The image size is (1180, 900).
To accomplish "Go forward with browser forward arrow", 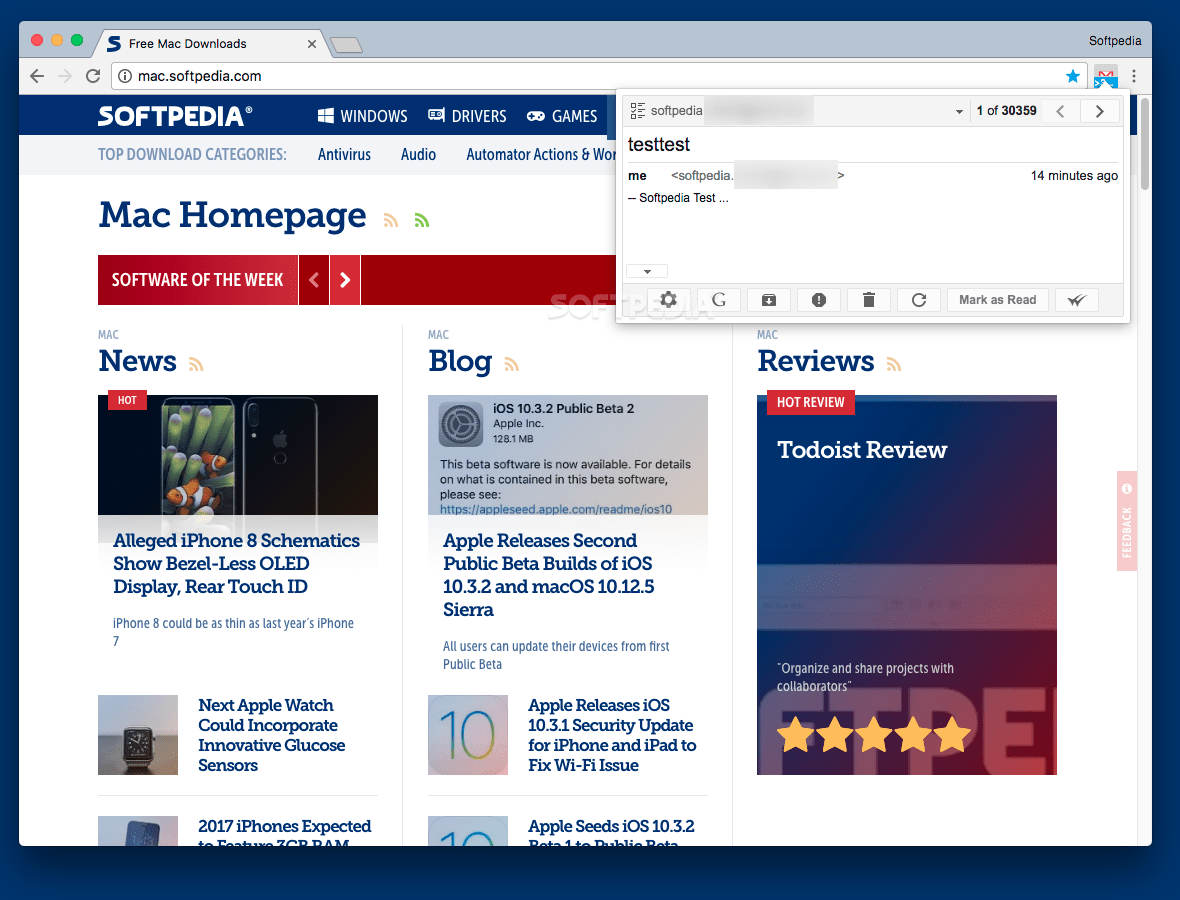I will point(65,76).
